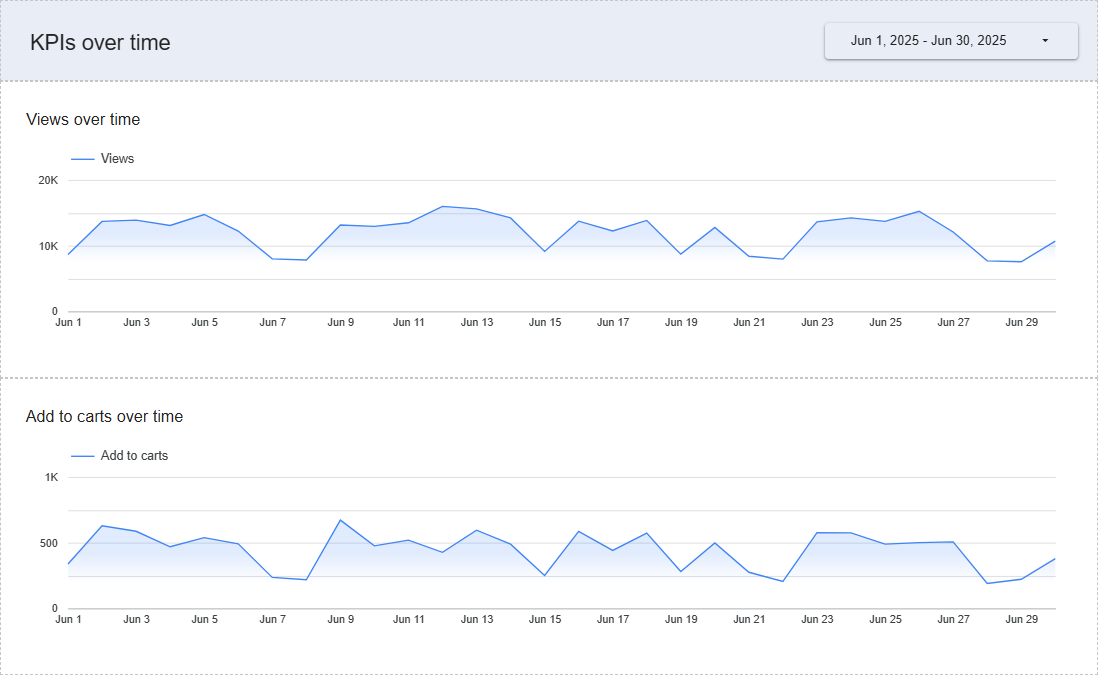
Task: Select the 'Views' legend entry
Action: [103, 159]
